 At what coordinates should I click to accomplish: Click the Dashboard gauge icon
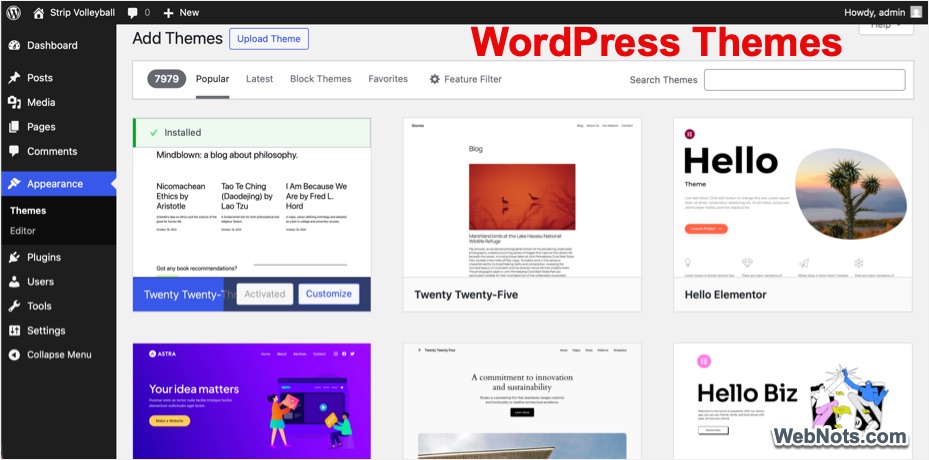pyautogui.click(x=14, y=46)
